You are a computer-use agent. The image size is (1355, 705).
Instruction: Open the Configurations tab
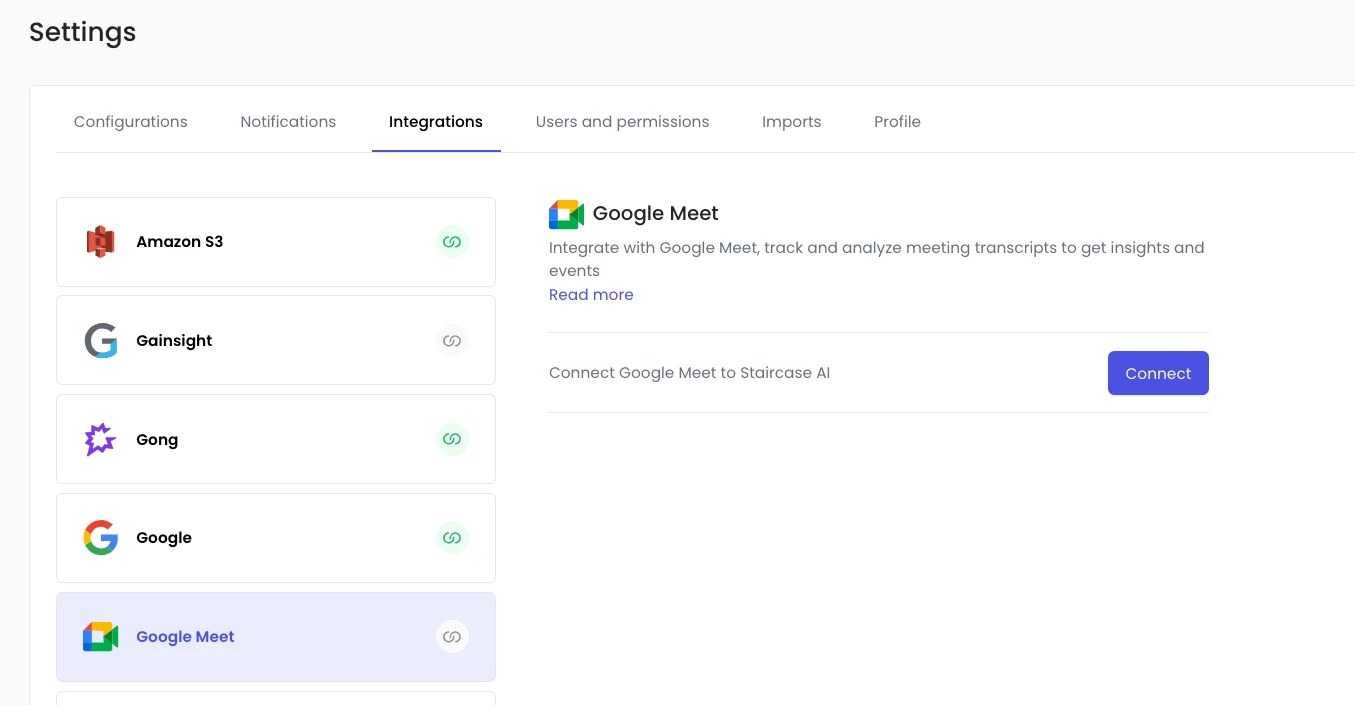click(x=131, y=122)
